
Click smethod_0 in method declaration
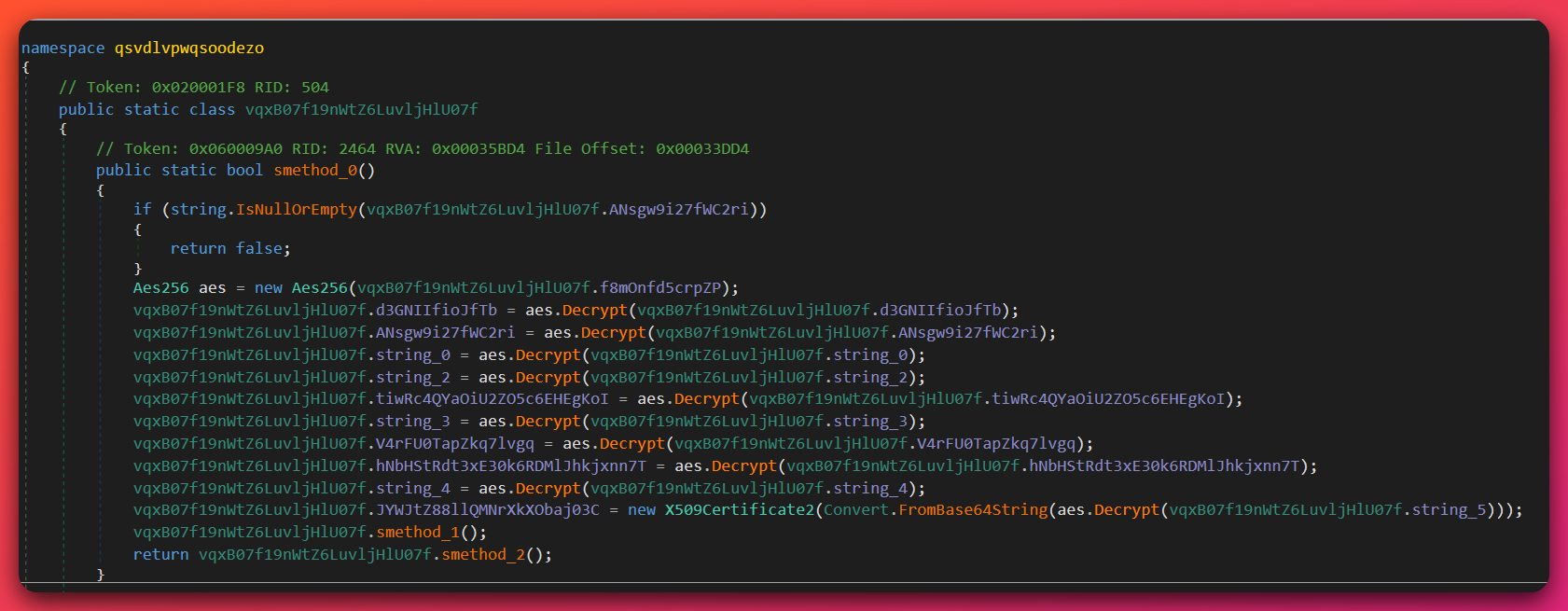click(x=315, y=170)
